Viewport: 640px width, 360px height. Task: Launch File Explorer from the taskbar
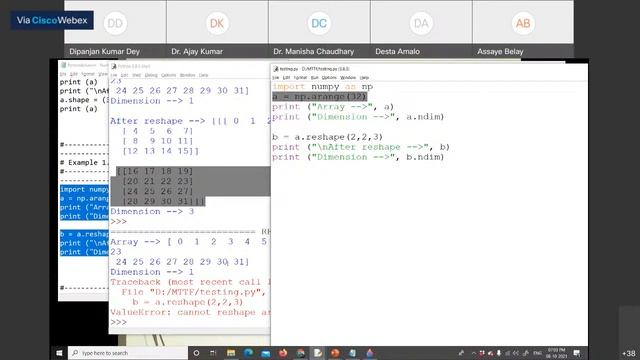(x=231, y=353)
